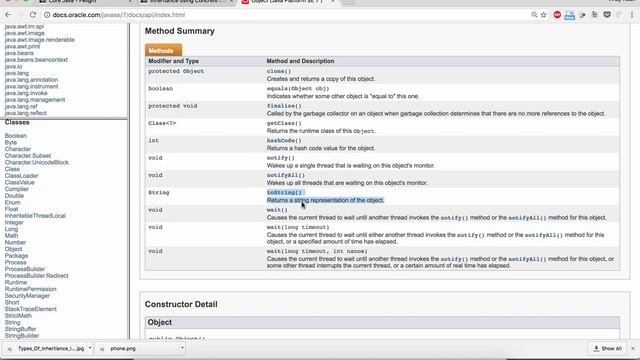Open the wait(long timeout) method link
This screenshot has height=360, width=640.
[298, 227]
